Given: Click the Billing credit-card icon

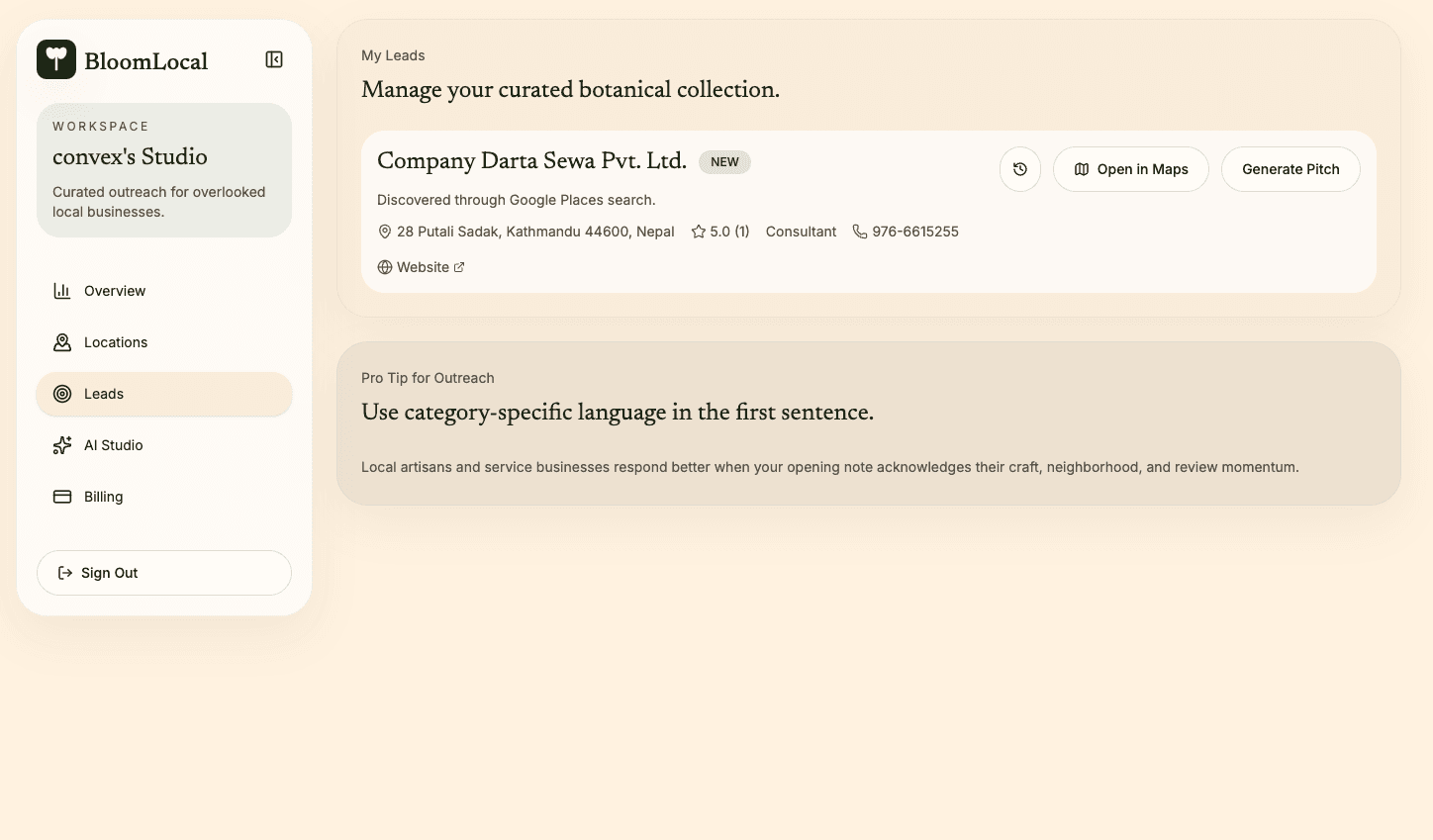Looking at the screenshot, I should coord(61,496).
